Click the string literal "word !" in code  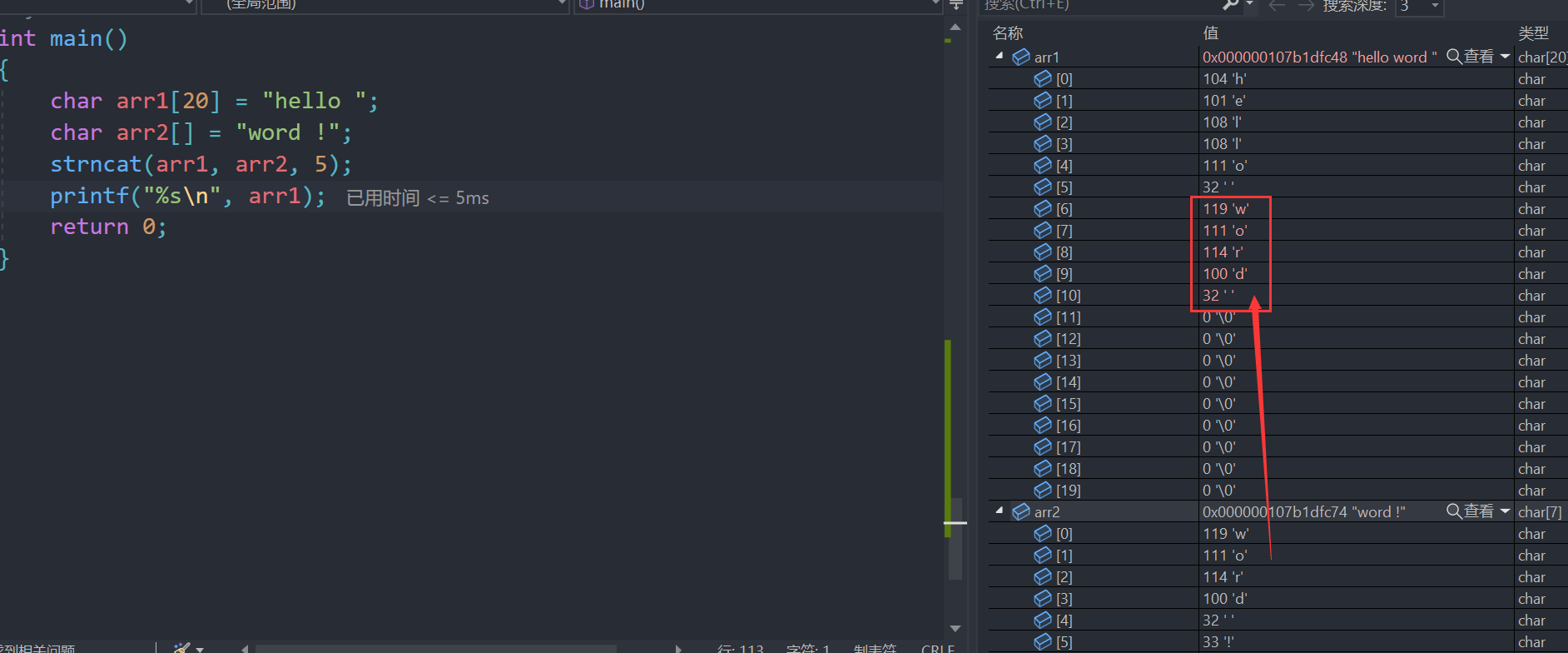coord(287,132)
